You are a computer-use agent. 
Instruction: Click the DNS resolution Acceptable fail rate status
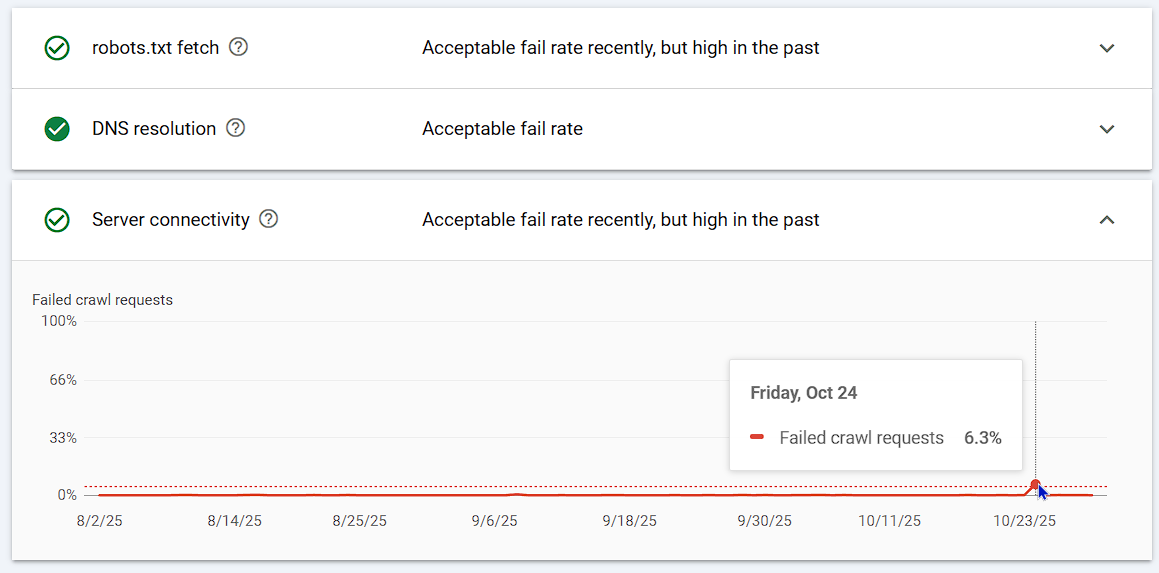502,129
